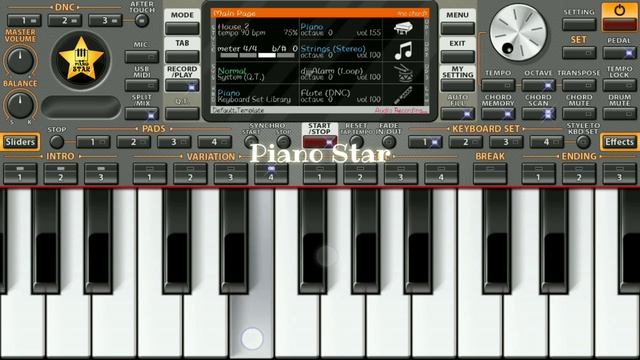Screen dimensions: 640x360
Task: Select Variation 4
Action: (x=271, y=173)
